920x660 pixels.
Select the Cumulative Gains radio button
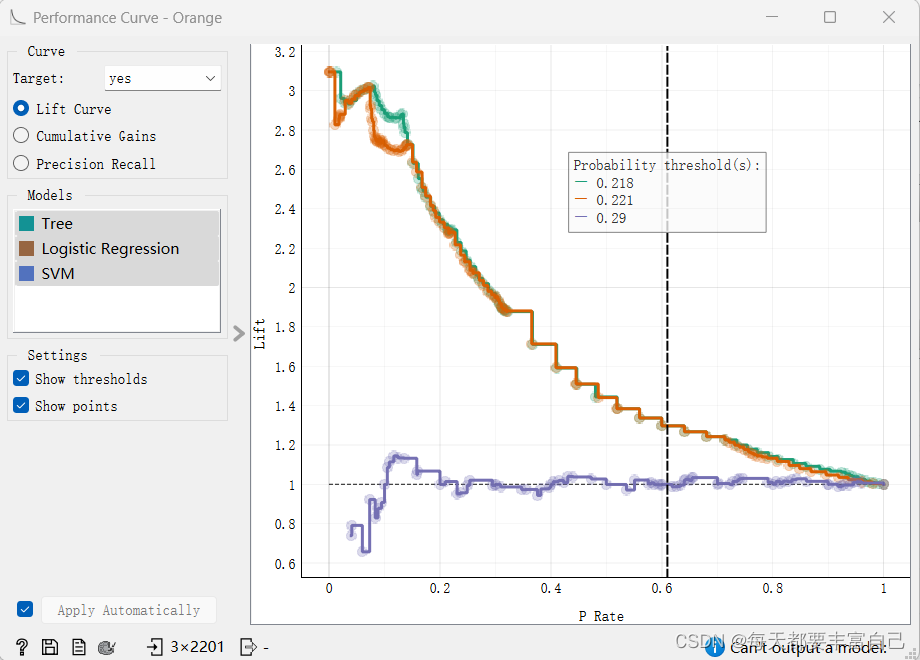point(21,136)
